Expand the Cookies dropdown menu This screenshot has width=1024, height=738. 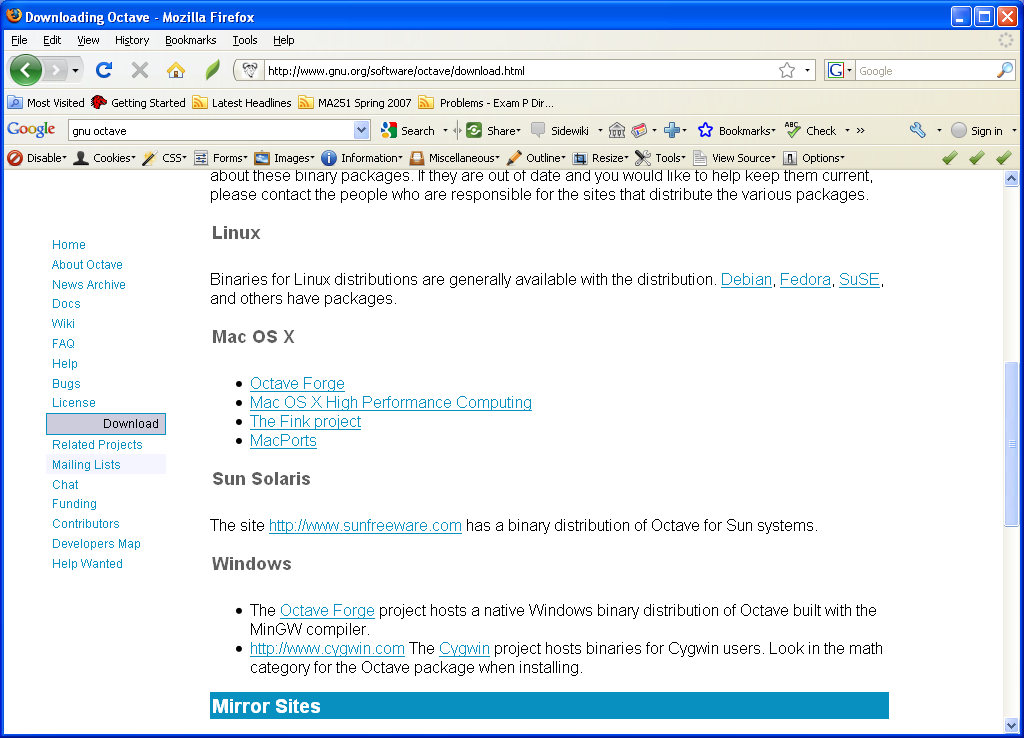click(x=106, y=158)
